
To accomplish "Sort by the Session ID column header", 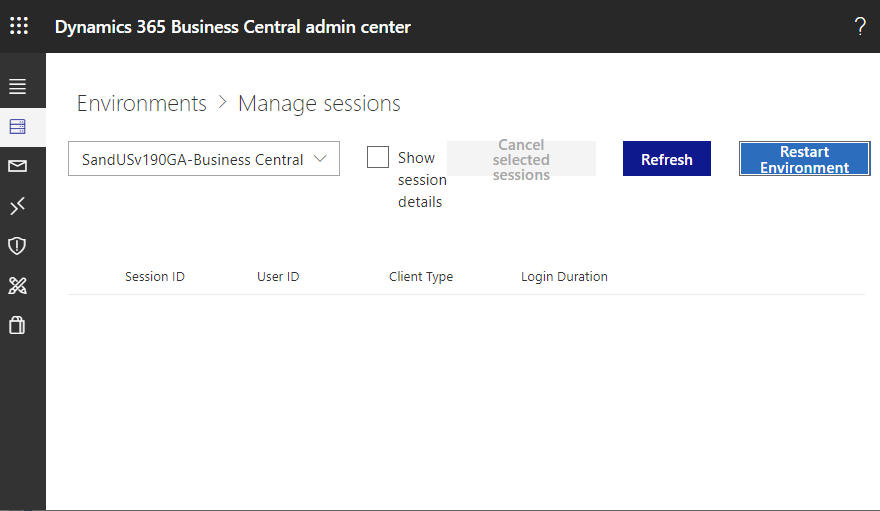I will pyautogui.click(x=155, y=277).
